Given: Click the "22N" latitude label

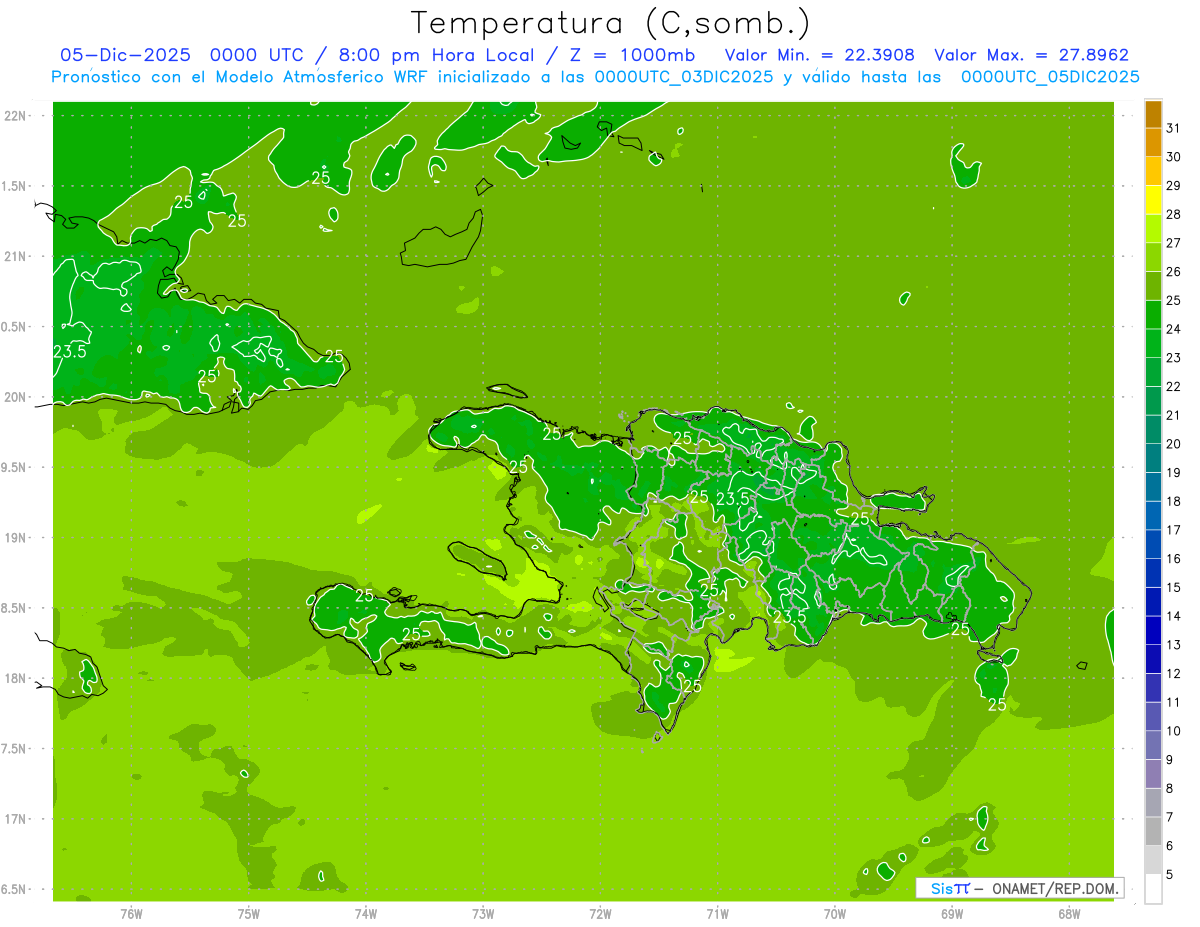Looking at the screenshot, I should (15, 116).
